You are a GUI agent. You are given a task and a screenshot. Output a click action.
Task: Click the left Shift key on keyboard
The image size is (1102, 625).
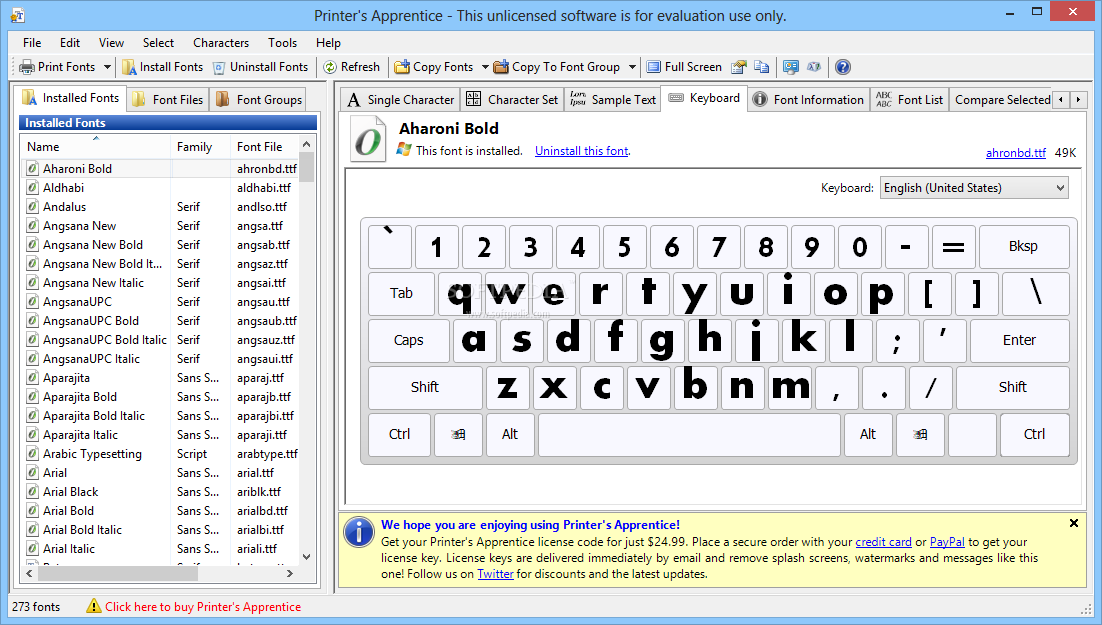click(425, 387)
